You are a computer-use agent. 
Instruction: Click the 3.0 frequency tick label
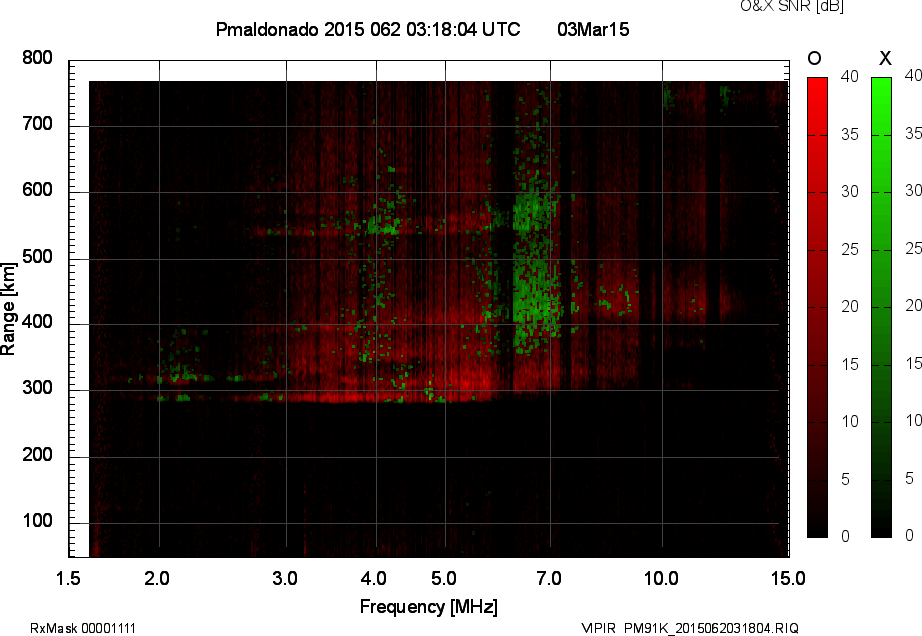pos(285,579)
